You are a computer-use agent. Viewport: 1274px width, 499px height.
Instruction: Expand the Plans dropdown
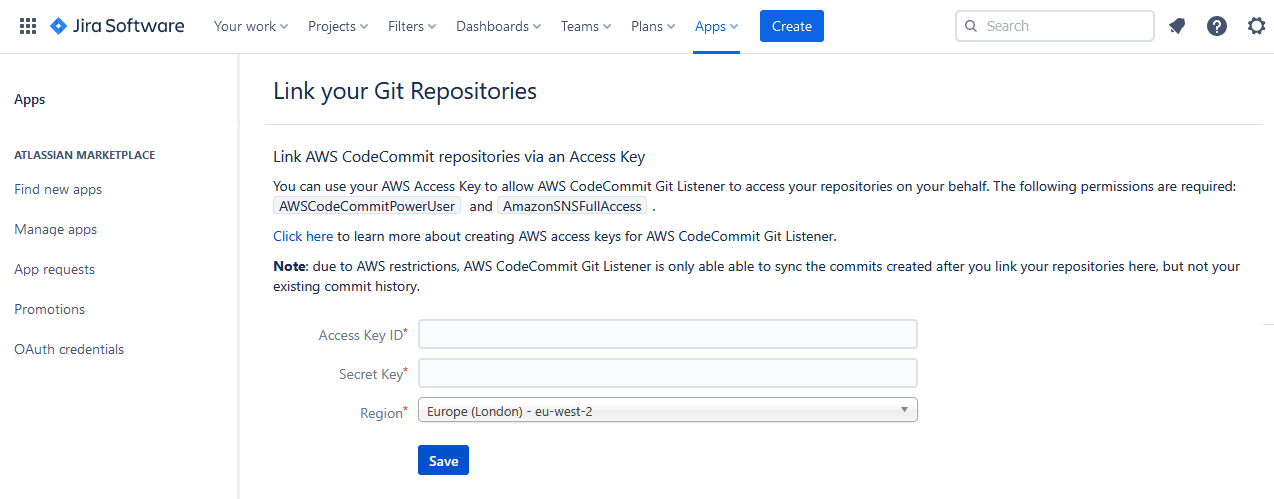653,26
